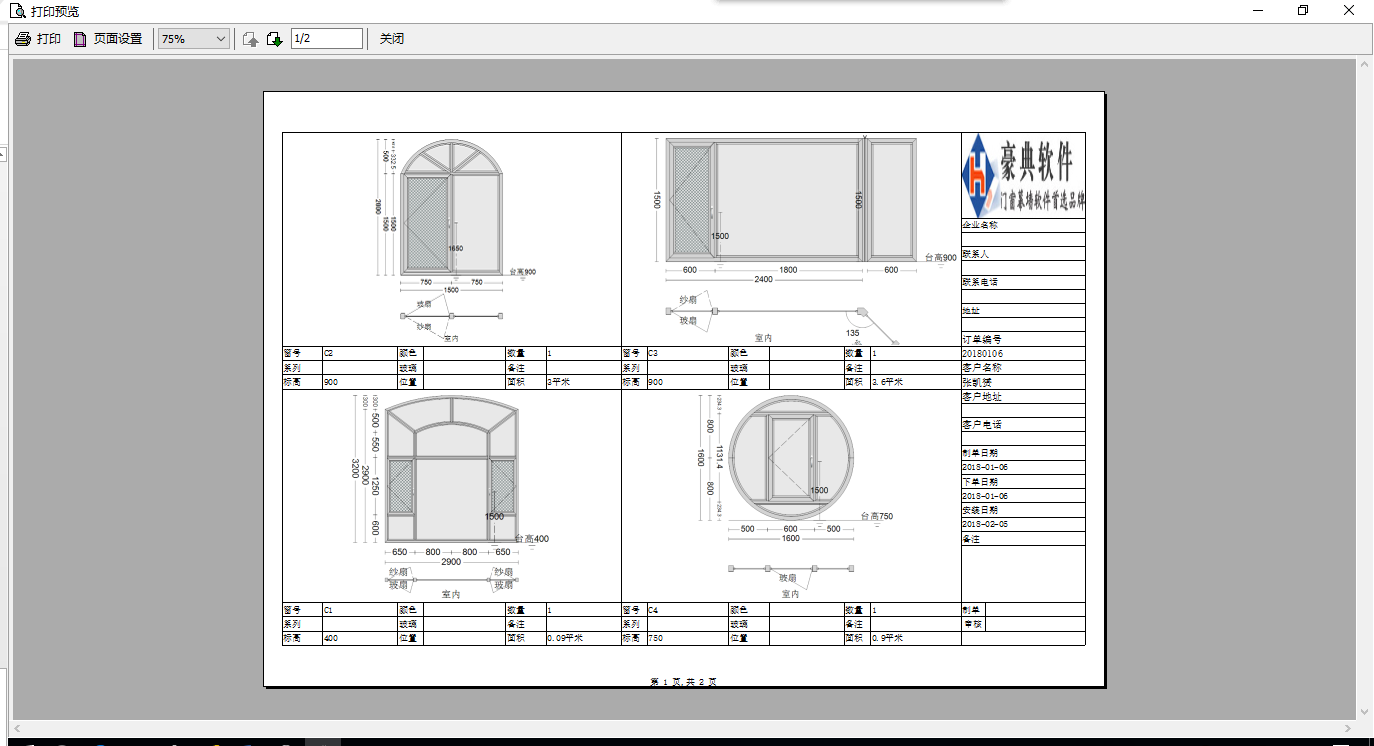
Task: Click the printer icon to print
Action: click(x=24, y=39)
